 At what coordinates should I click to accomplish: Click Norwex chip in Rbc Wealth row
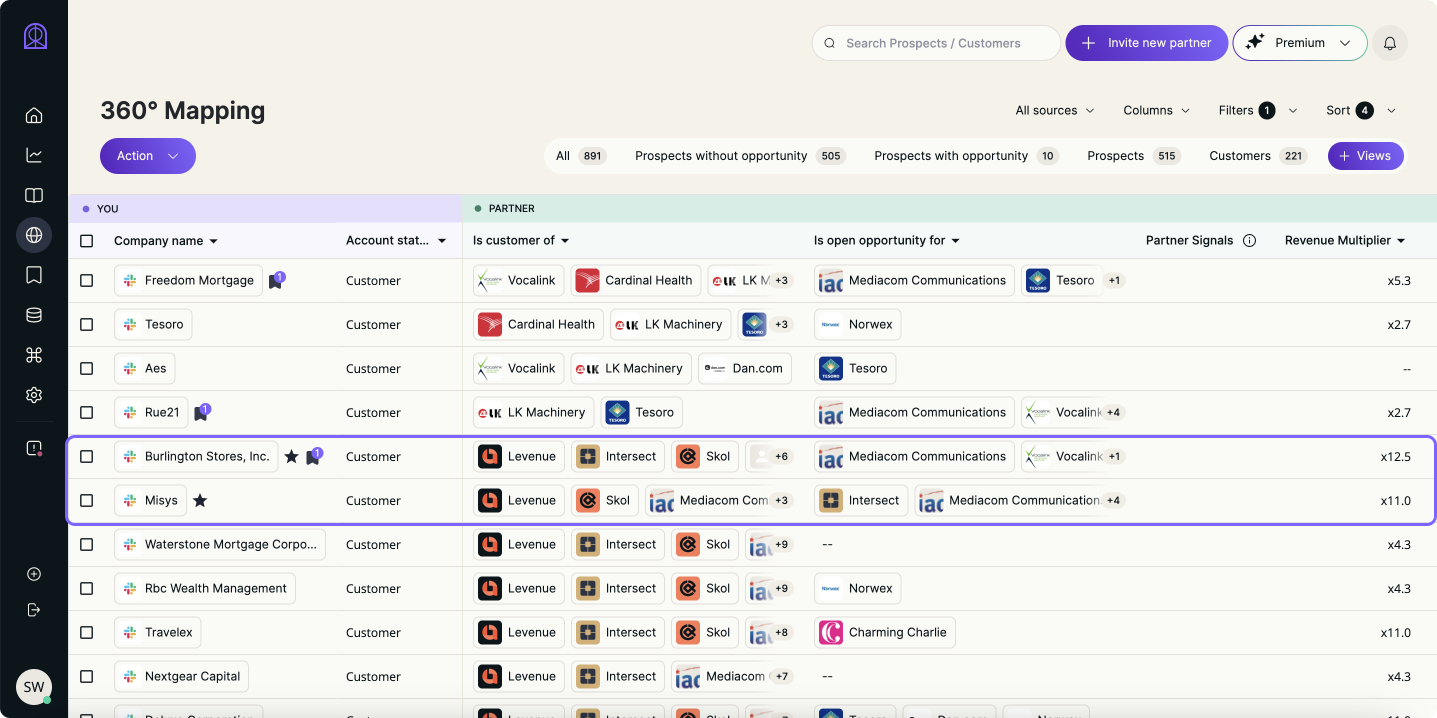tap(857, 588)
